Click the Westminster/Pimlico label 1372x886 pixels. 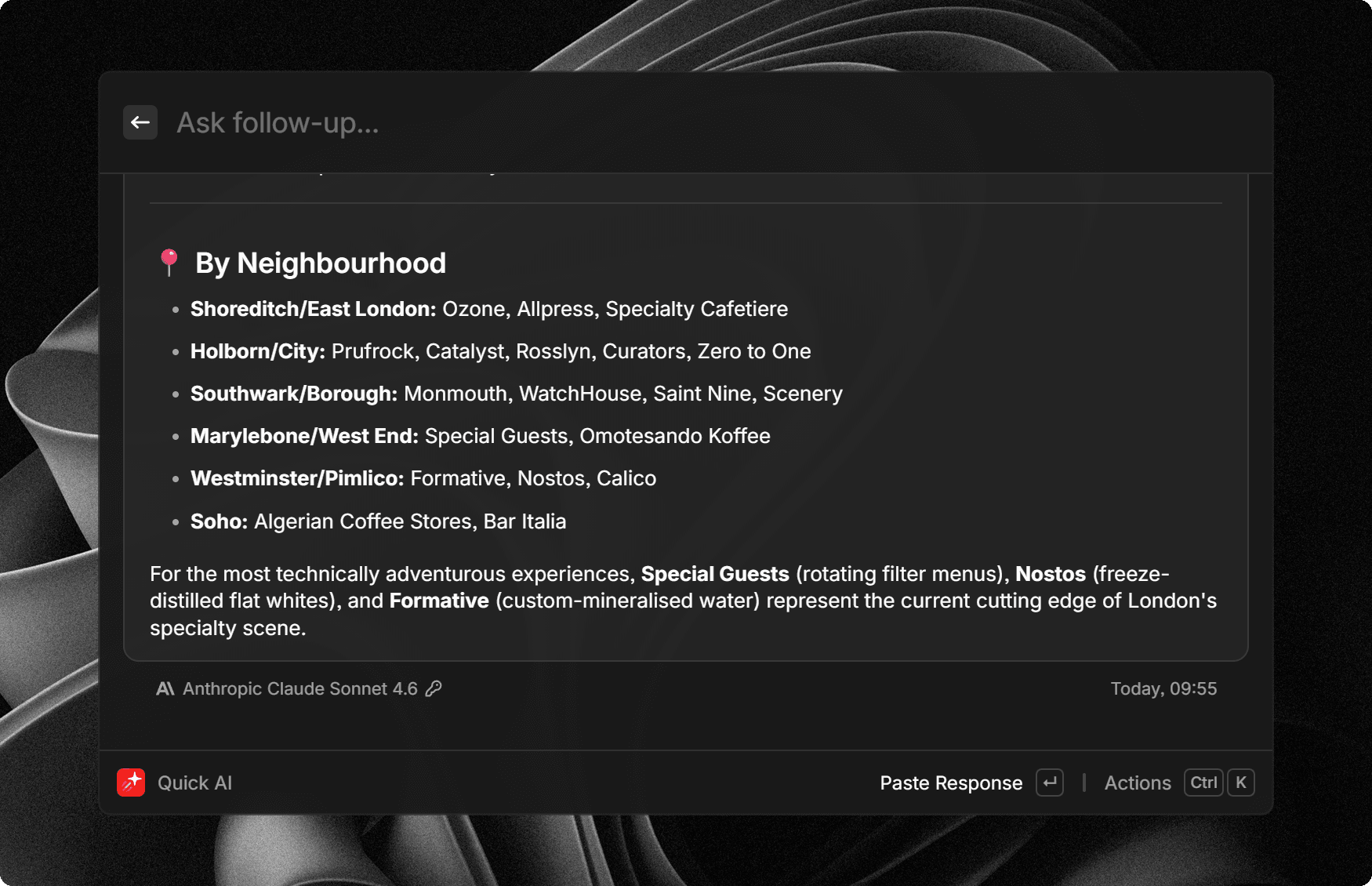(x=297, y=478)
